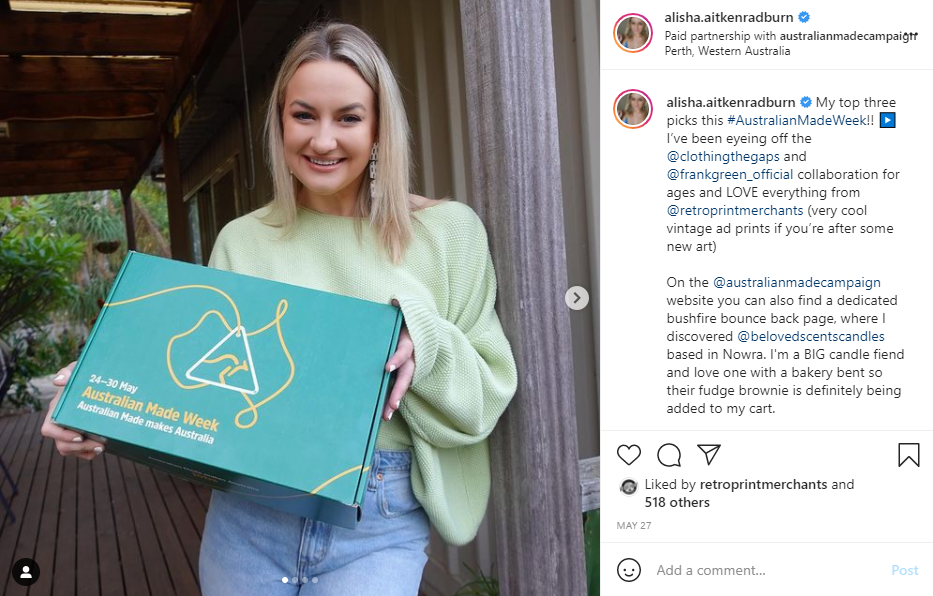Submit comment with Post button
The height and width of the screenshot is (596, 933).
[904, 570]
